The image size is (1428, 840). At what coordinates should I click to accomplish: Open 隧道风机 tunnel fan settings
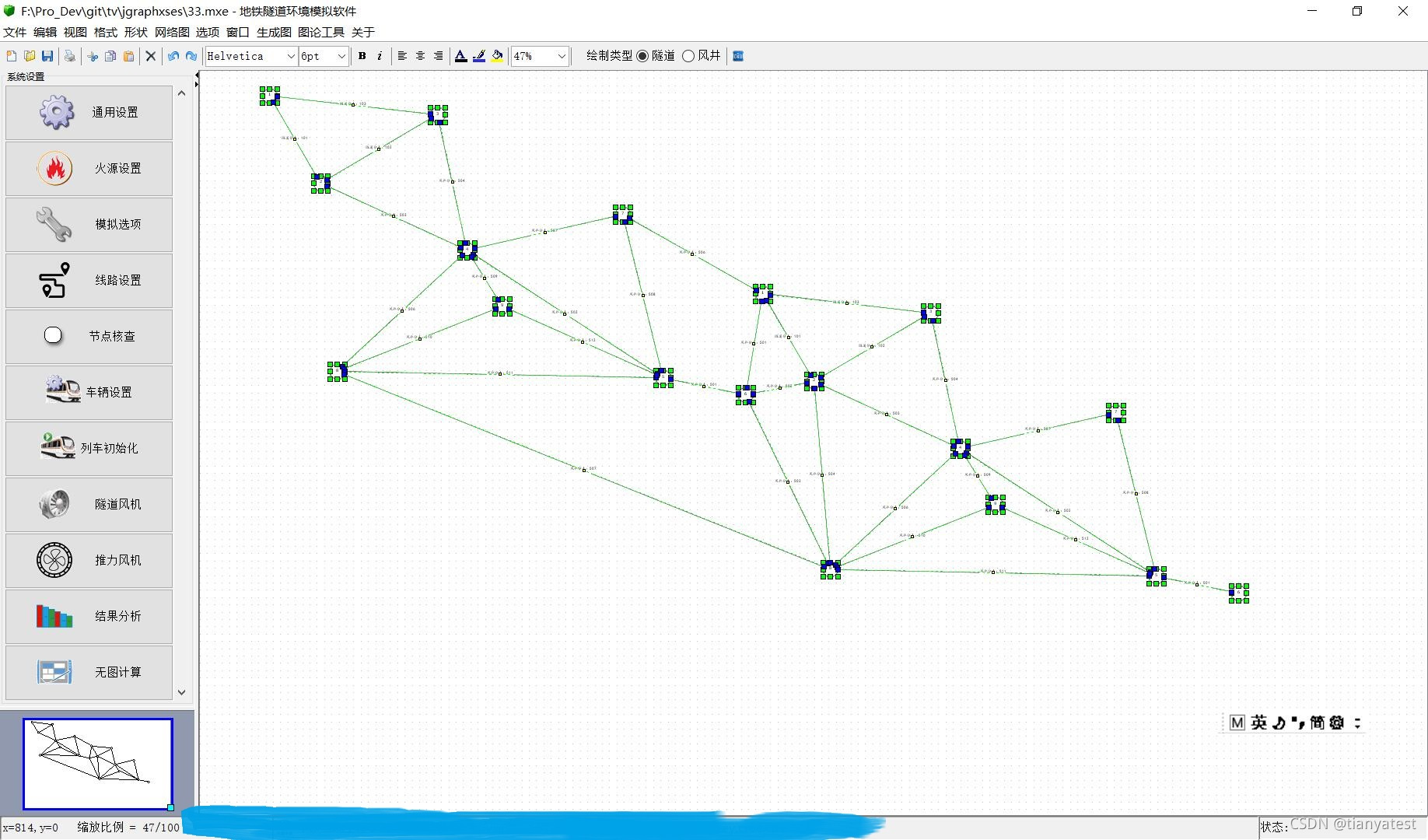89,505
